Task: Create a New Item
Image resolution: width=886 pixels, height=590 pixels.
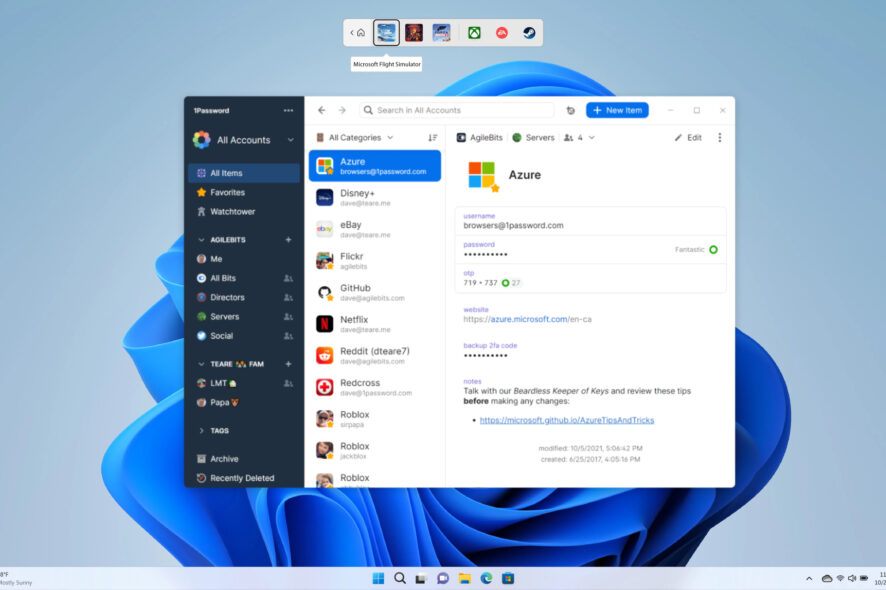Action: [x=617, y=110]
